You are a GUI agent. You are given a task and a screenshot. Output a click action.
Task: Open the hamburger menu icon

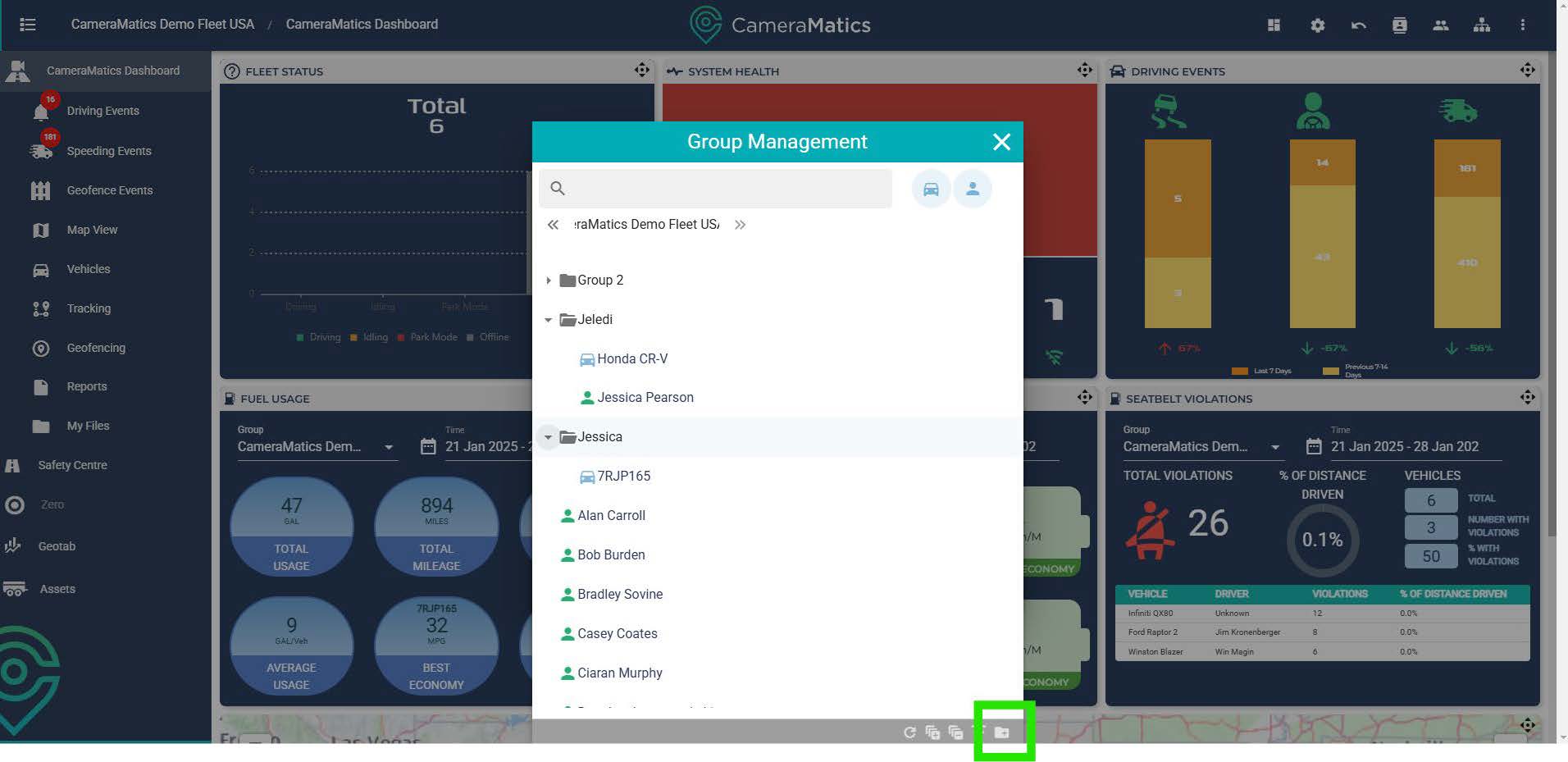click(x=28, y=25)
